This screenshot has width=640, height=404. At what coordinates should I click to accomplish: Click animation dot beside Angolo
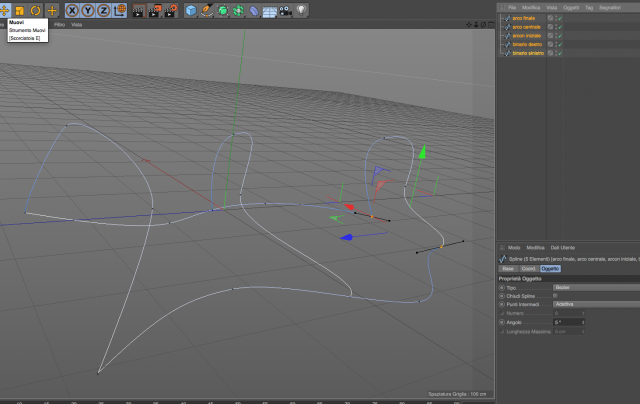[502, 322]
